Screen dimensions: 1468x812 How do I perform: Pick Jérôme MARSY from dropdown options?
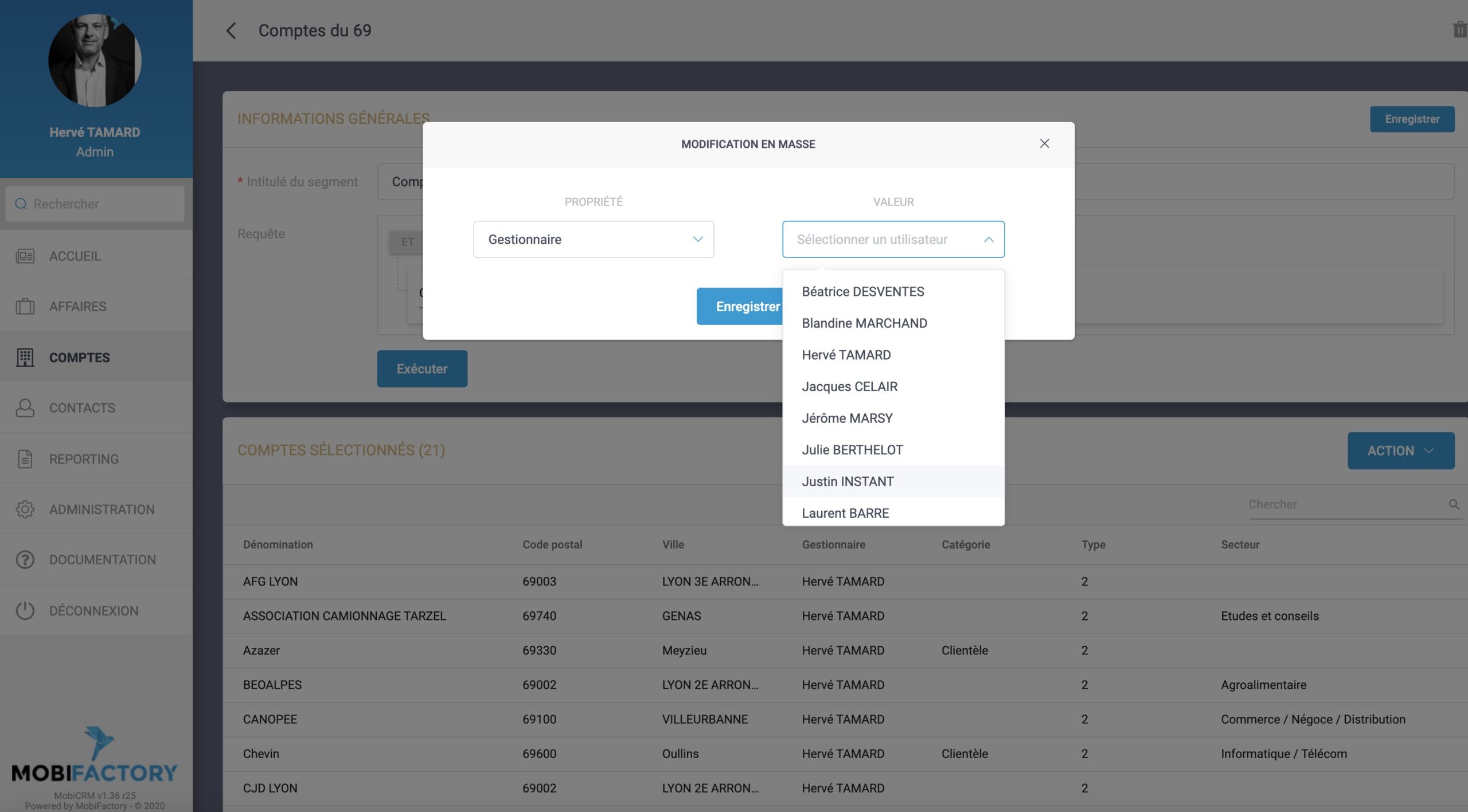[847, 419]
